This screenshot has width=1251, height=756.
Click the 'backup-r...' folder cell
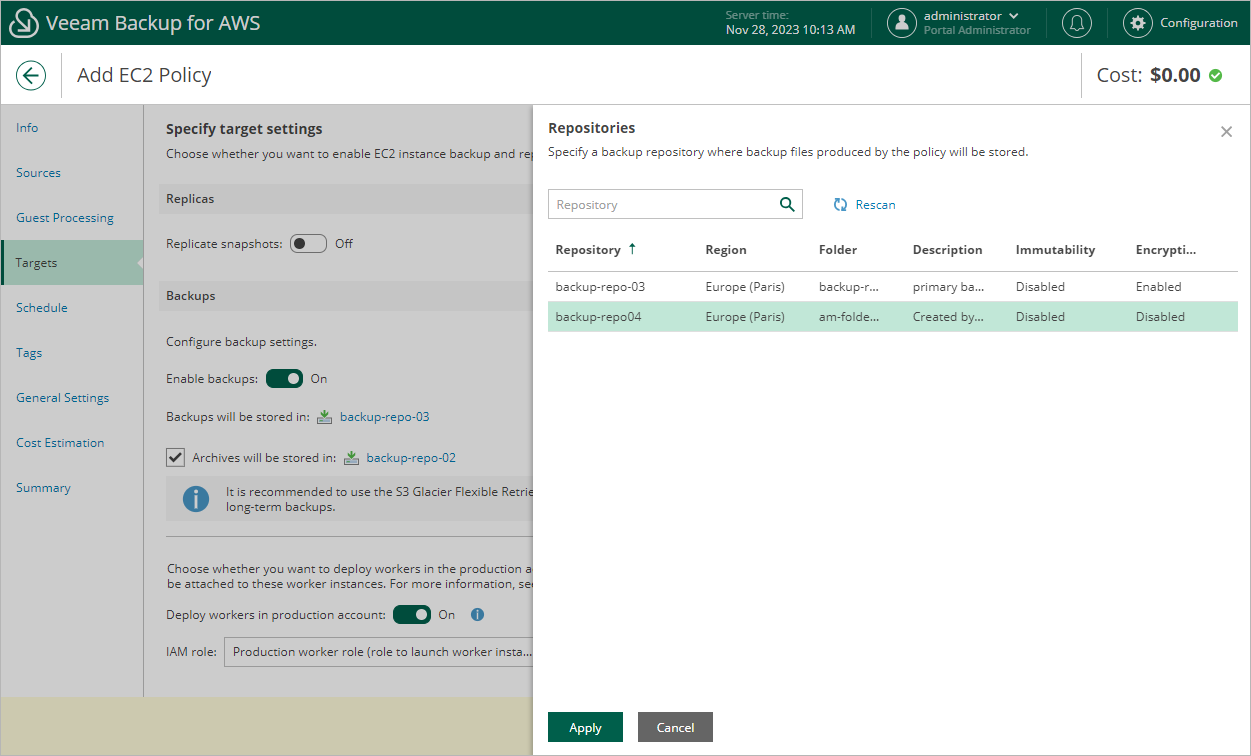pos(849,287)
